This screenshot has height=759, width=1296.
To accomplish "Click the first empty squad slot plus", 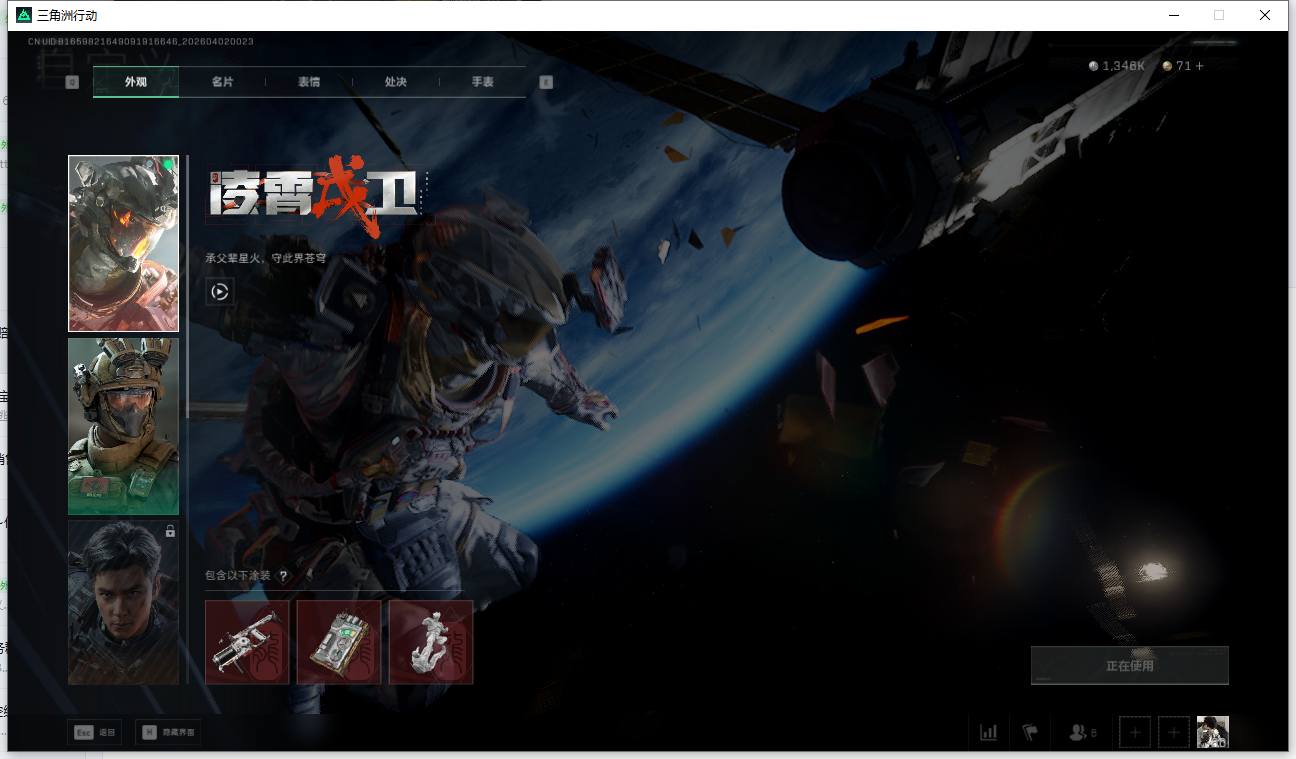I will (x=1135, y=732).
